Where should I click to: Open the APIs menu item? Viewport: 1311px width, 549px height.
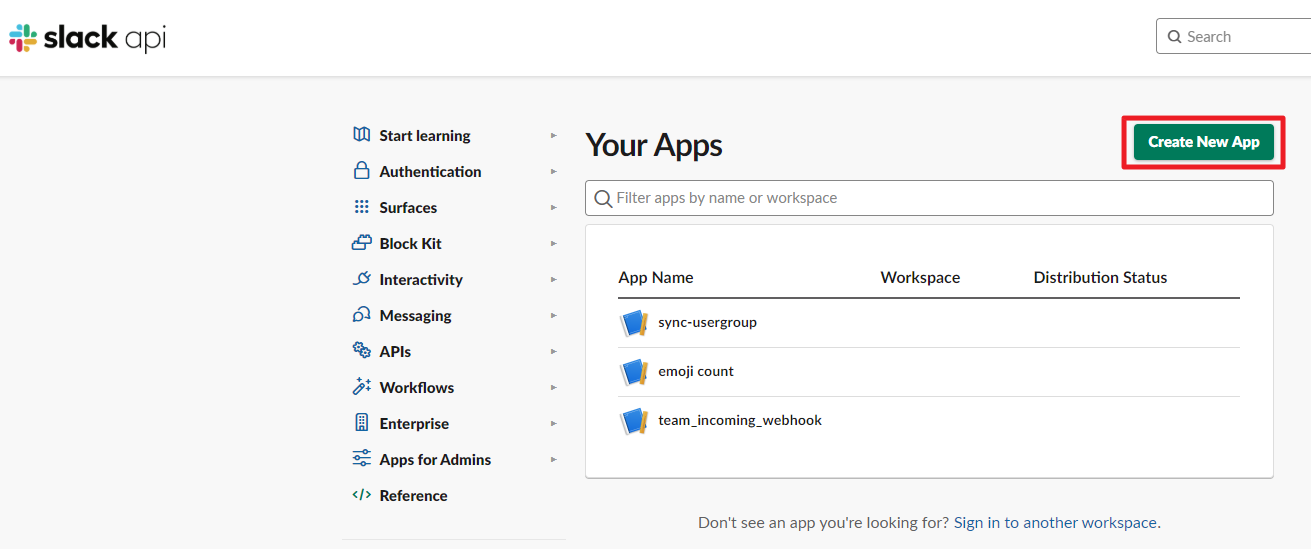pos(395,351)
